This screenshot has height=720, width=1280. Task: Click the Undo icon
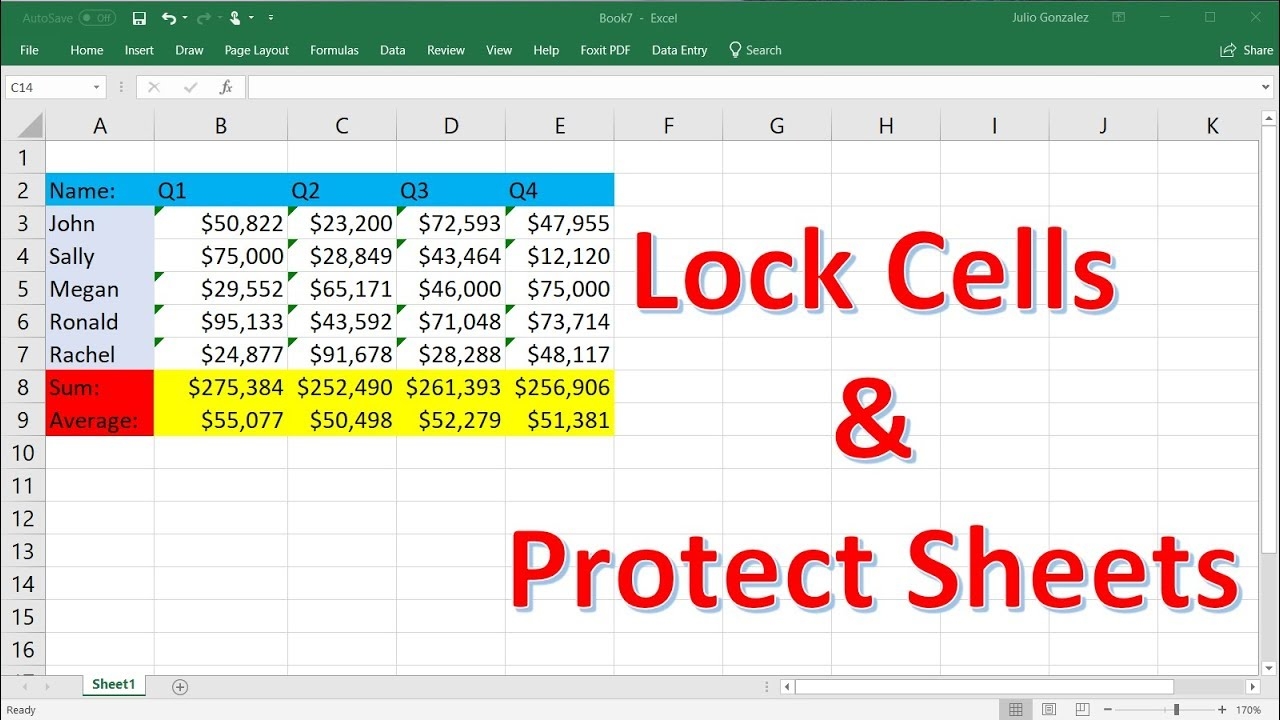tap(169, 18)
